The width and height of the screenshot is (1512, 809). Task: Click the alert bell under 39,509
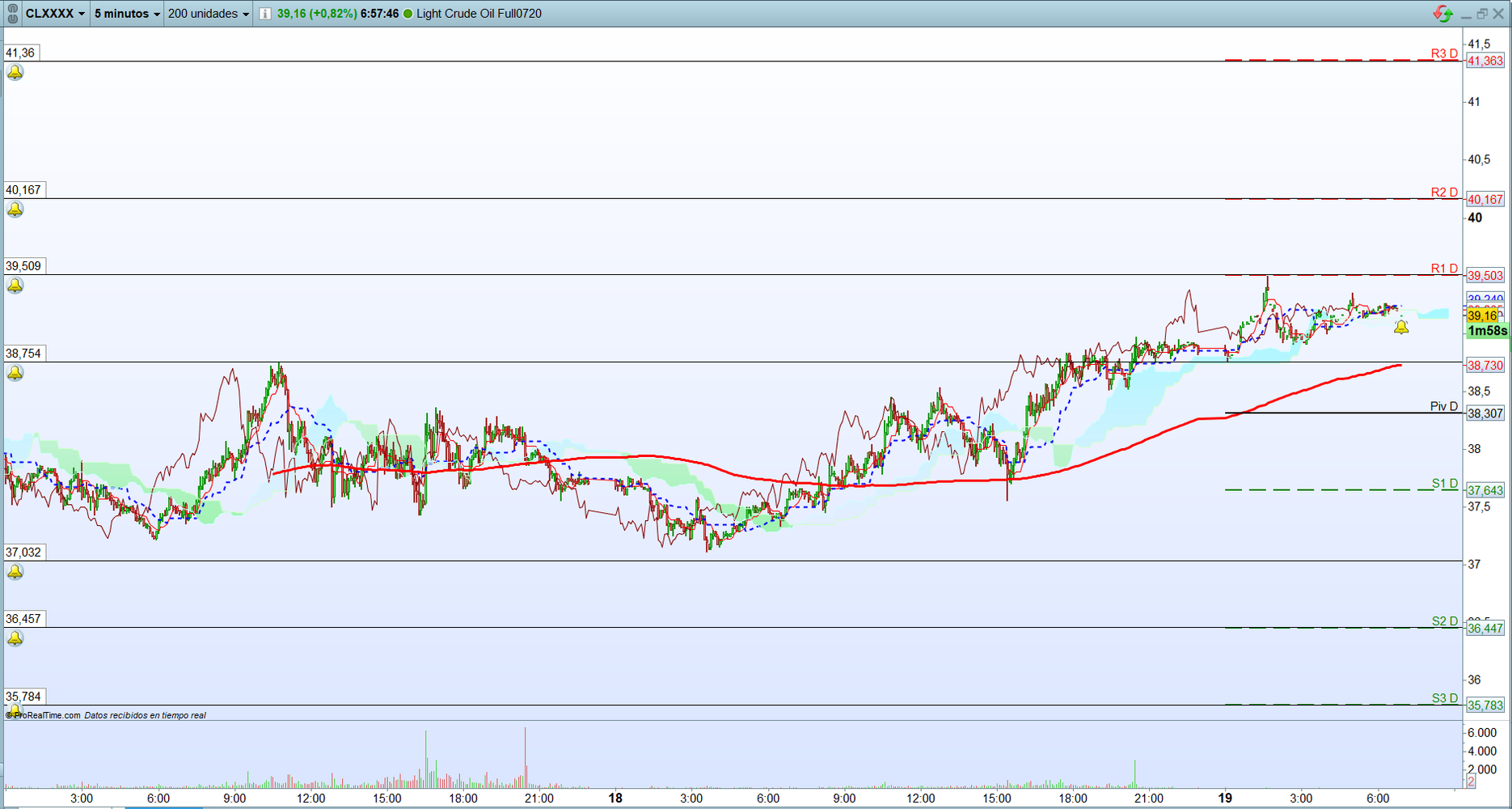(x=15, y=286)
